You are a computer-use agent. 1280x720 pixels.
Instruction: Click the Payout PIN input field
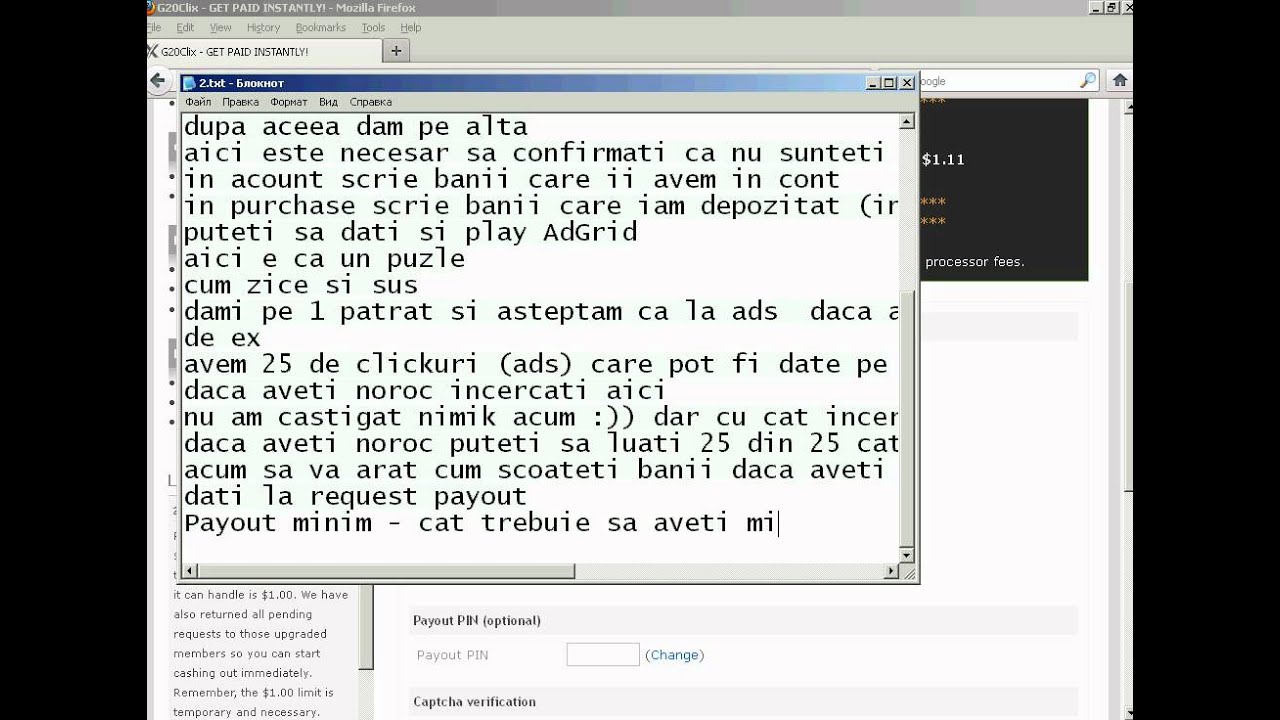[603, 655]
